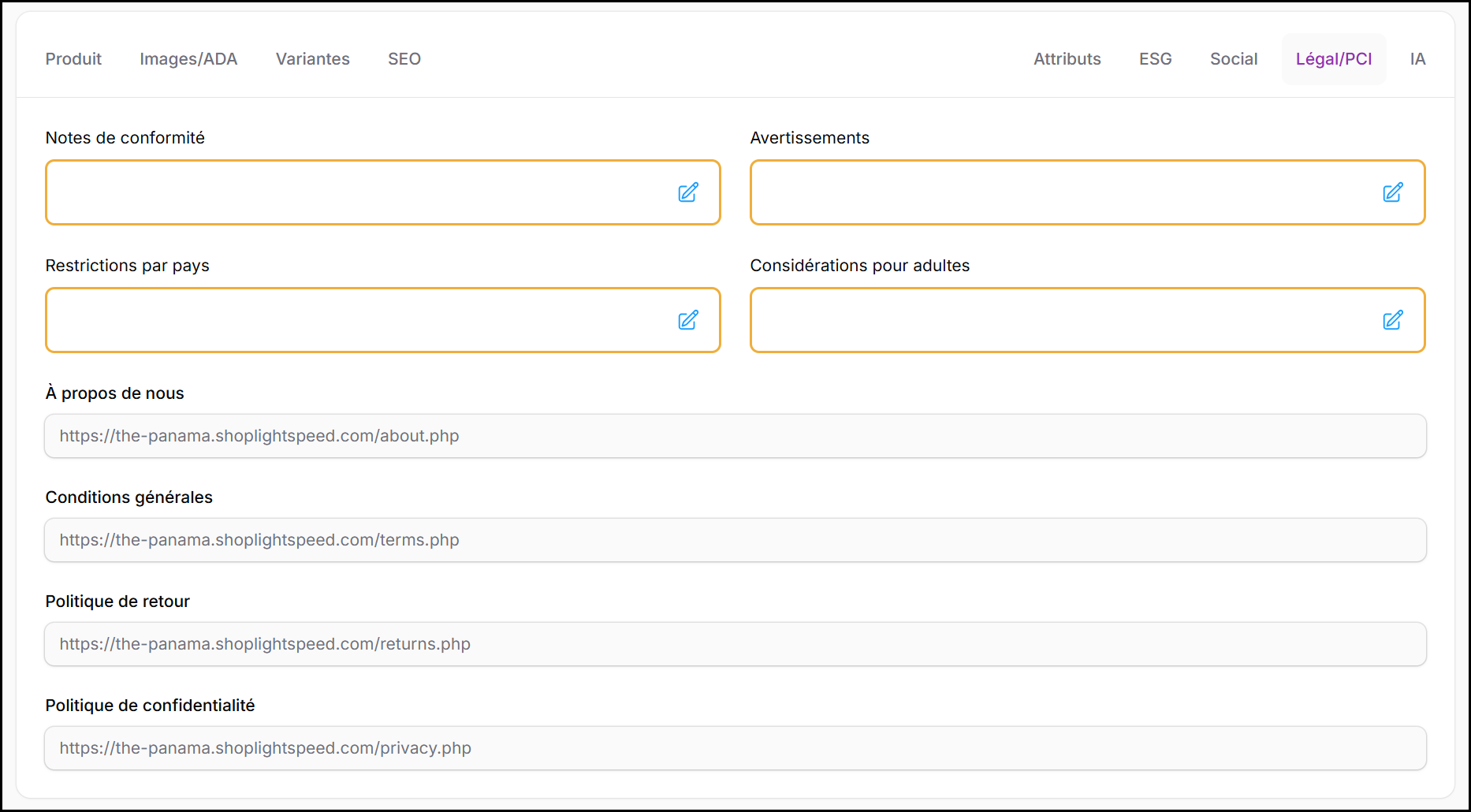Open the Images/ADA tab

188,59
